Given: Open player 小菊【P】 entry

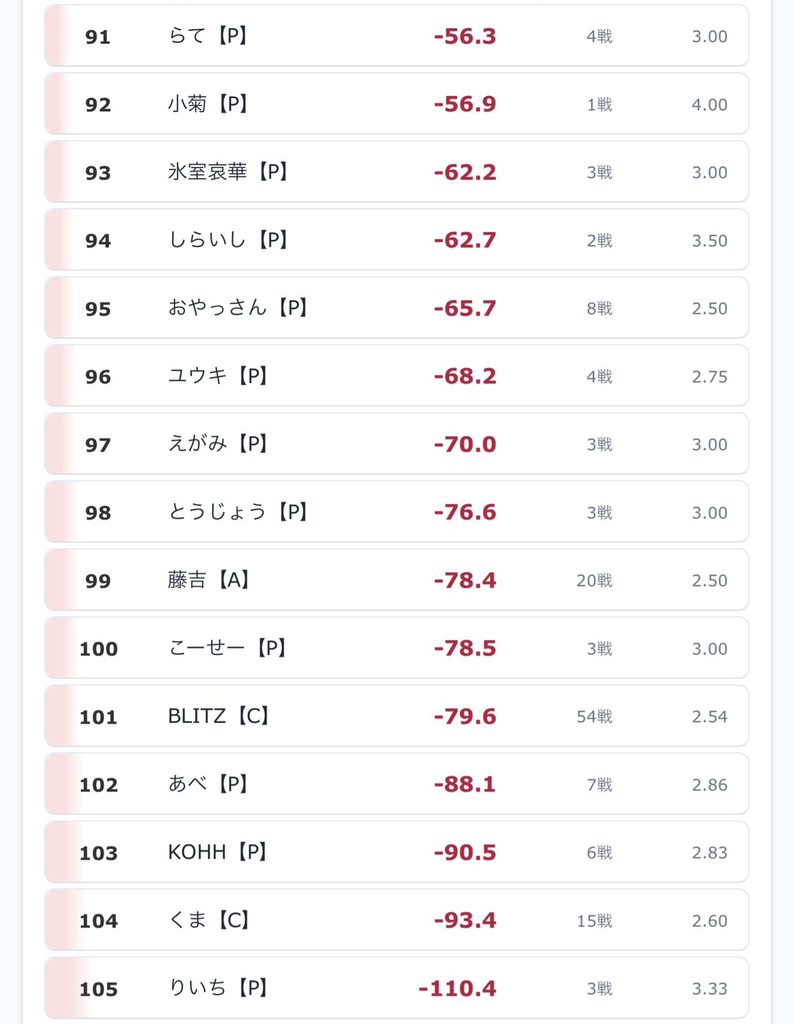Looking at the screenshot, I should point(396,104).
